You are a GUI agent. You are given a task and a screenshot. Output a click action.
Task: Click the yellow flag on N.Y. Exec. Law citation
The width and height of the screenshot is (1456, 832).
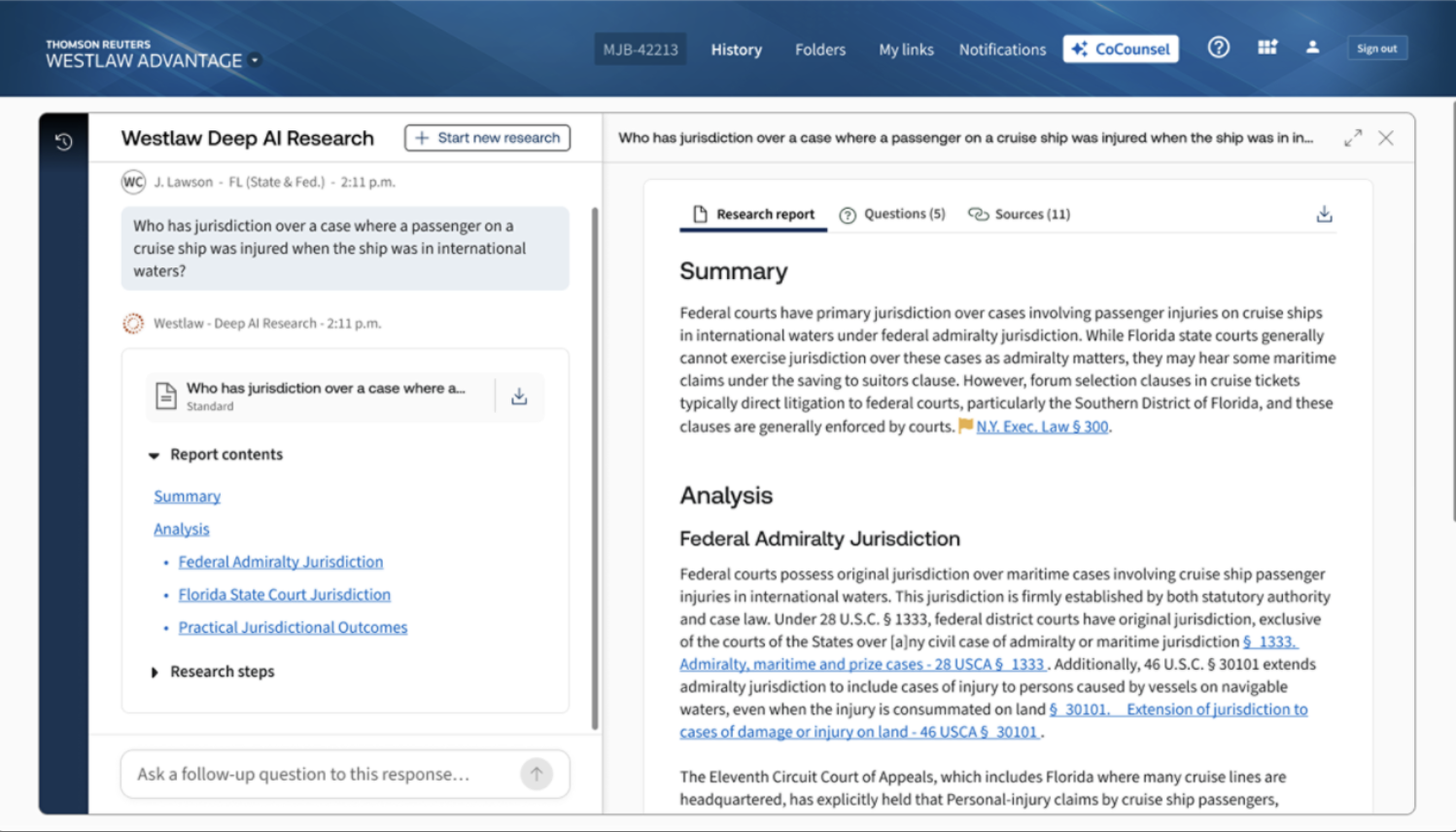coord(965,426)
